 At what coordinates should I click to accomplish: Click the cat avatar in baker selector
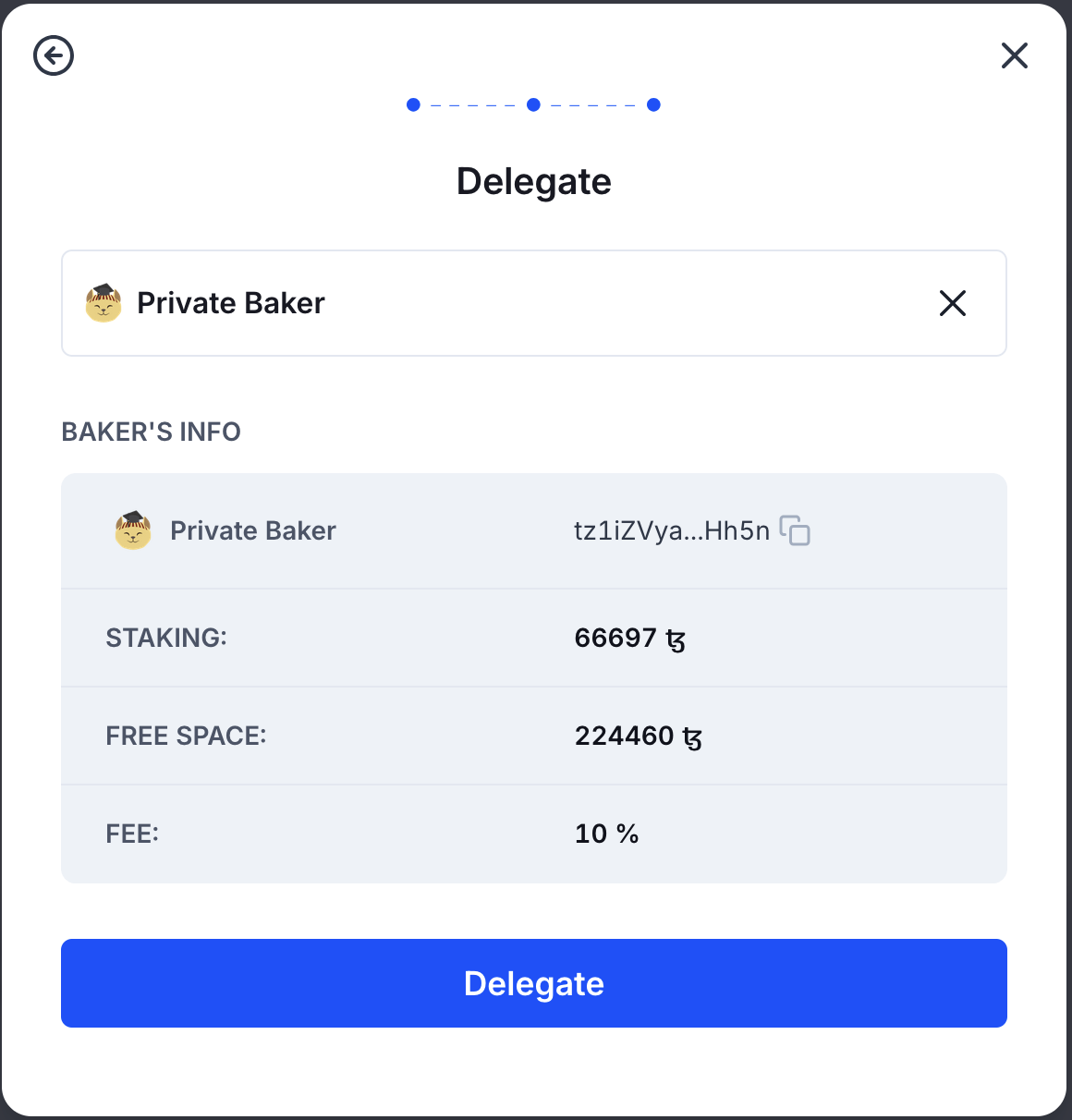point(104,303)
